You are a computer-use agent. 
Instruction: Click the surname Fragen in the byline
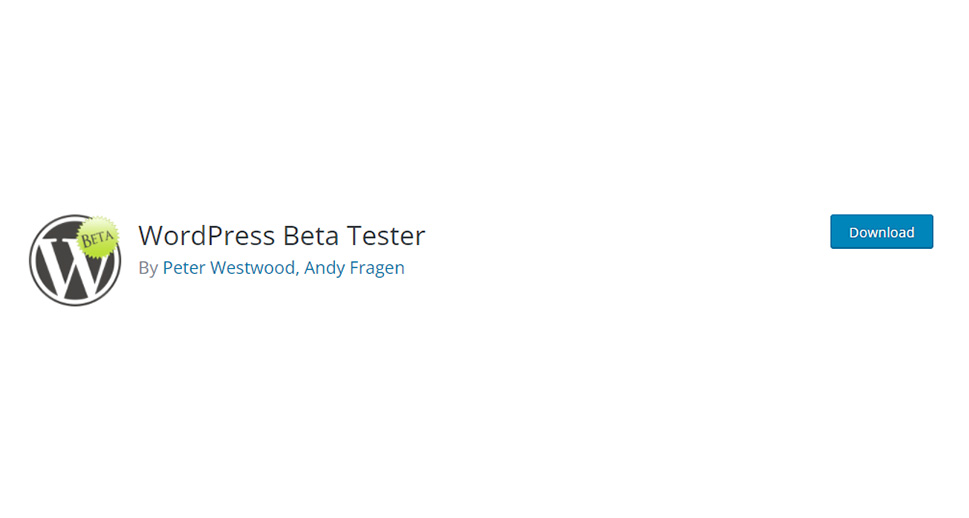tap(377, 268)
